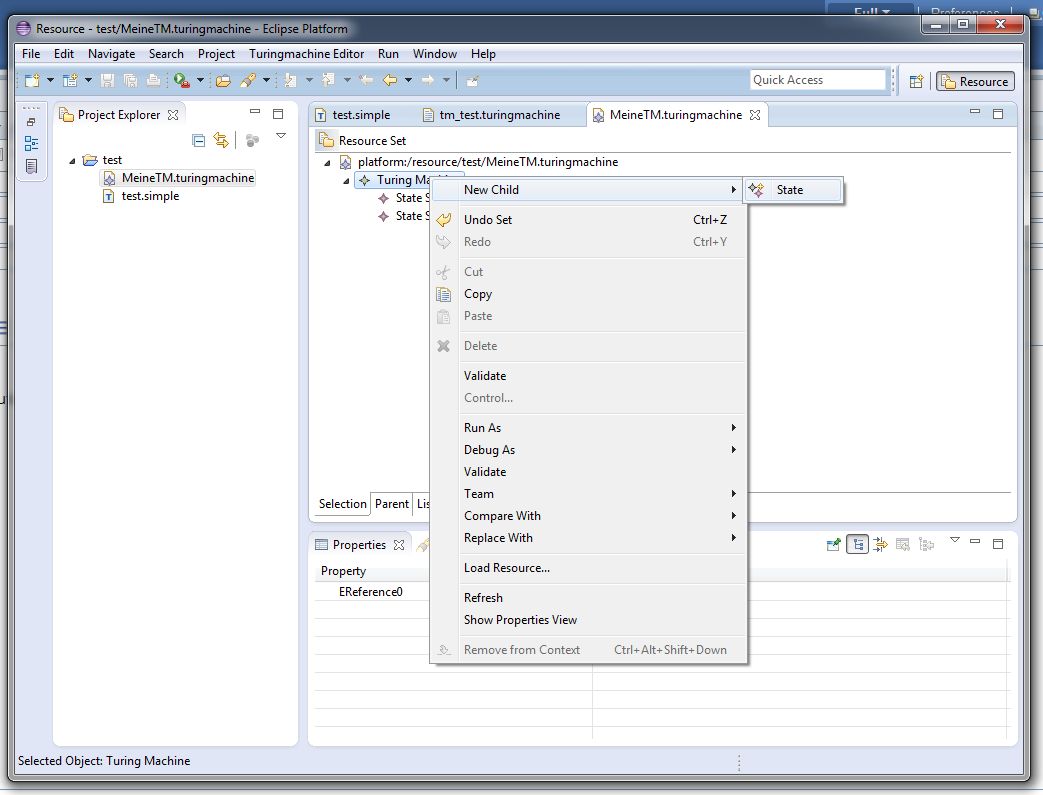
Task: Choose Show Properties View
Action: click(x=589, y=619)
